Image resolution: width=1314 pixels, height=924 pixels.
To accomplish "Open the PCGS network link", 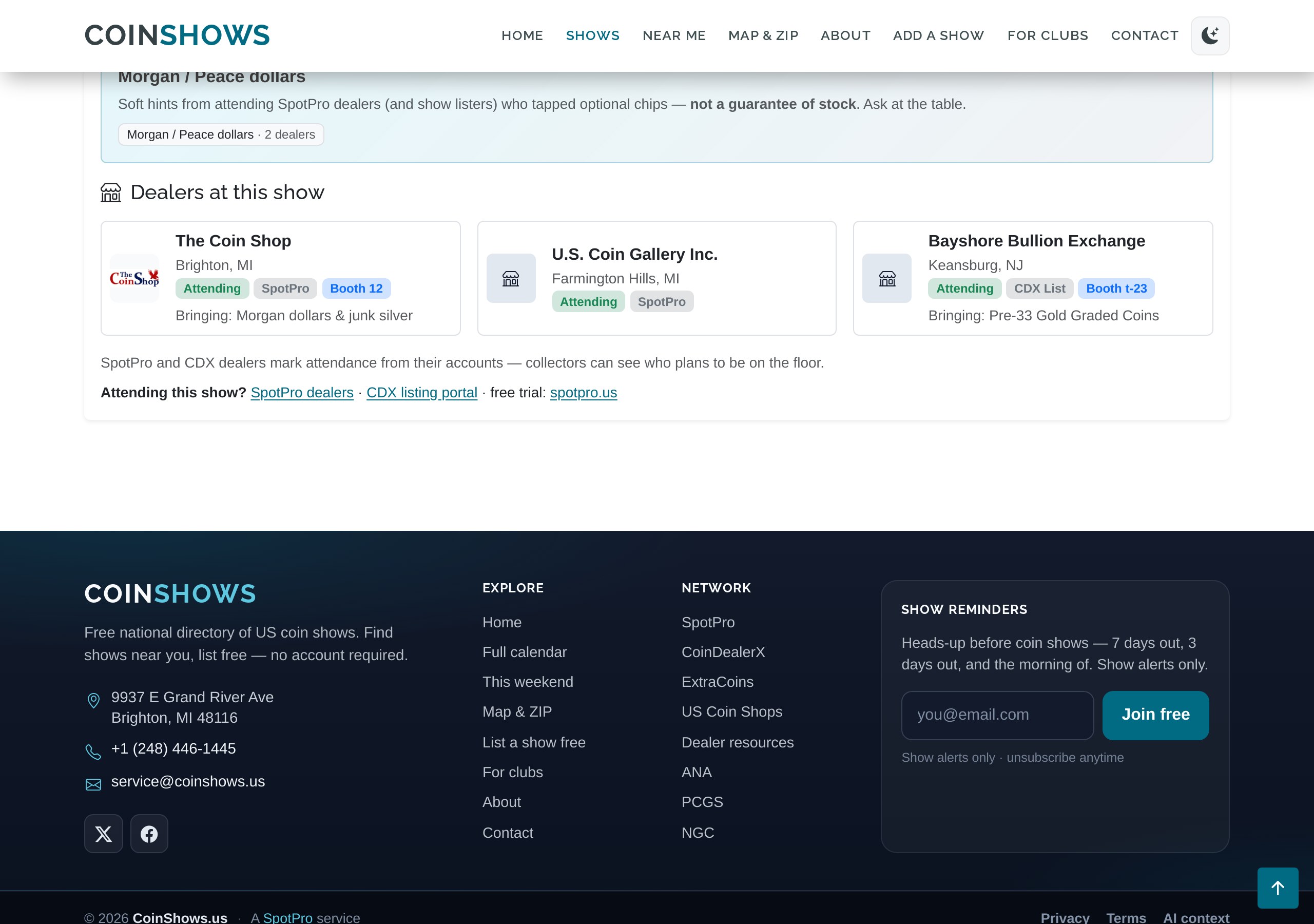I will tap(703, 802).
